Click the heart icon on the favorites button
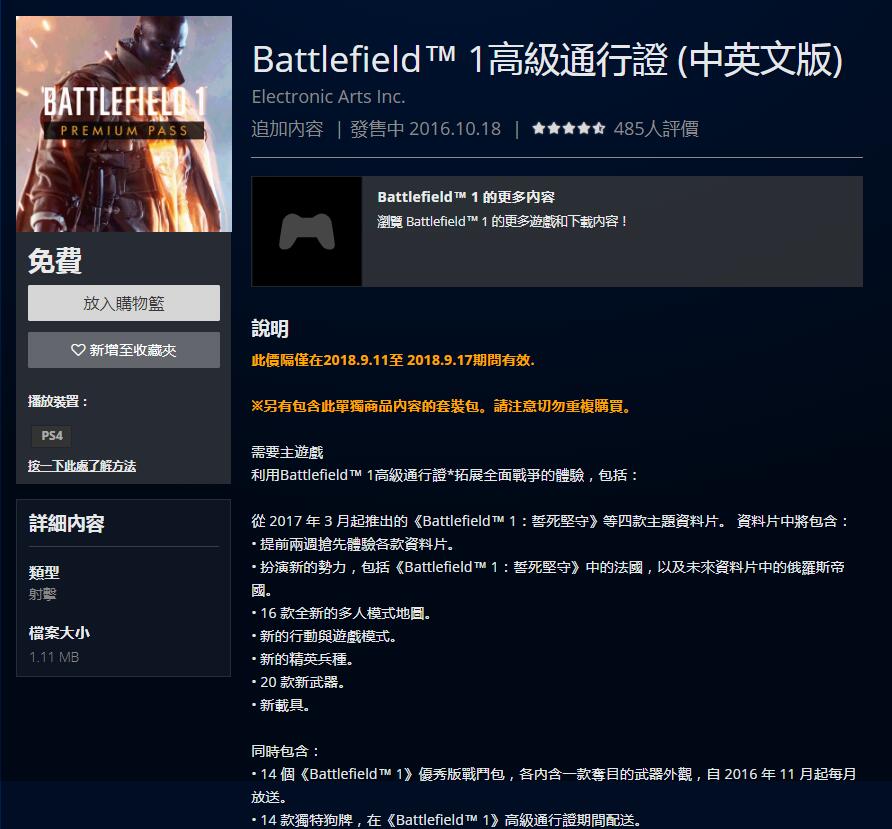The width and height of the screenshot is (892, 829). (78, 350)
